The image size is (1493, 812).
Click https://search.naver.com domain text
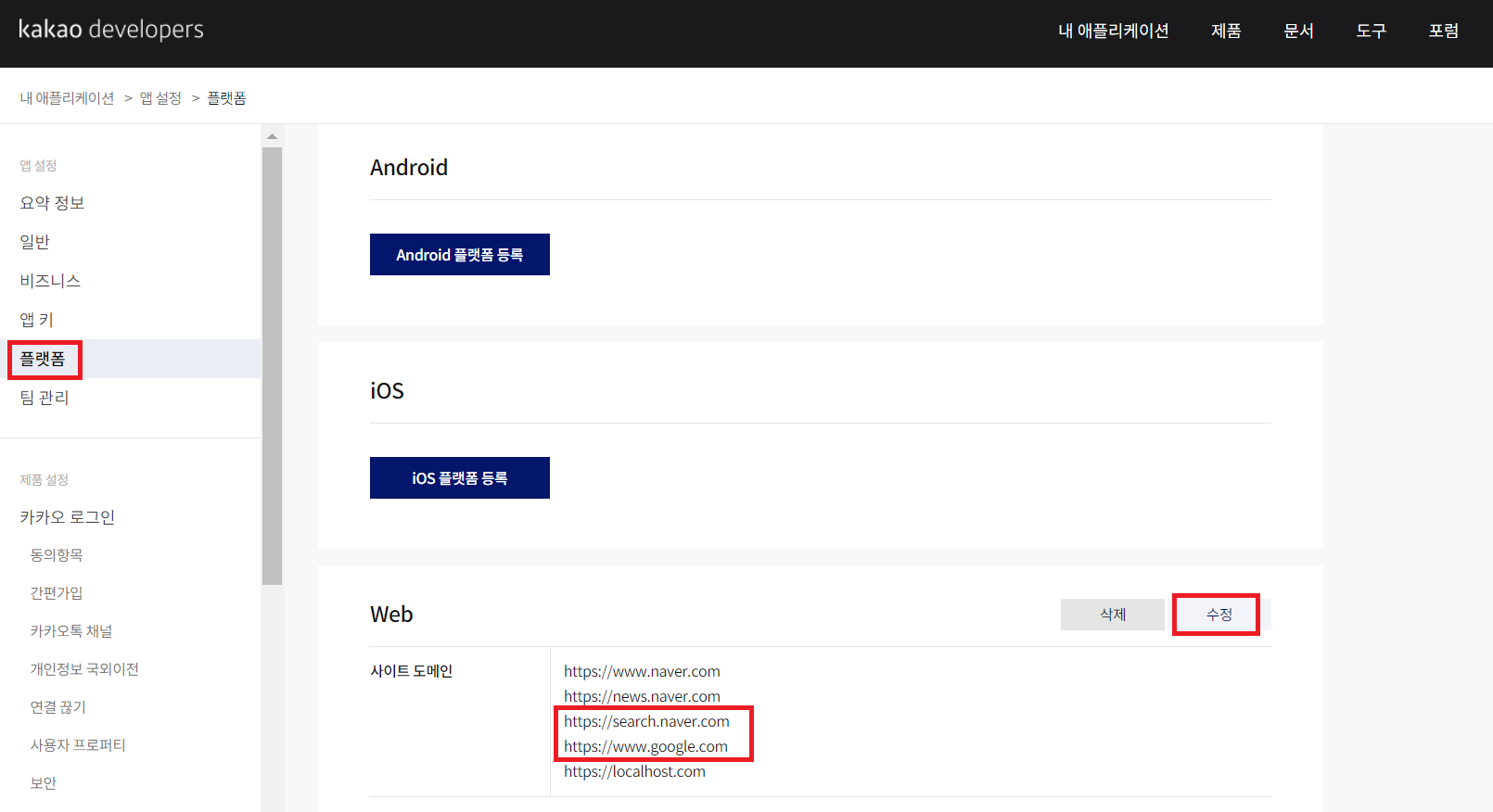click(x=646, y=721)
